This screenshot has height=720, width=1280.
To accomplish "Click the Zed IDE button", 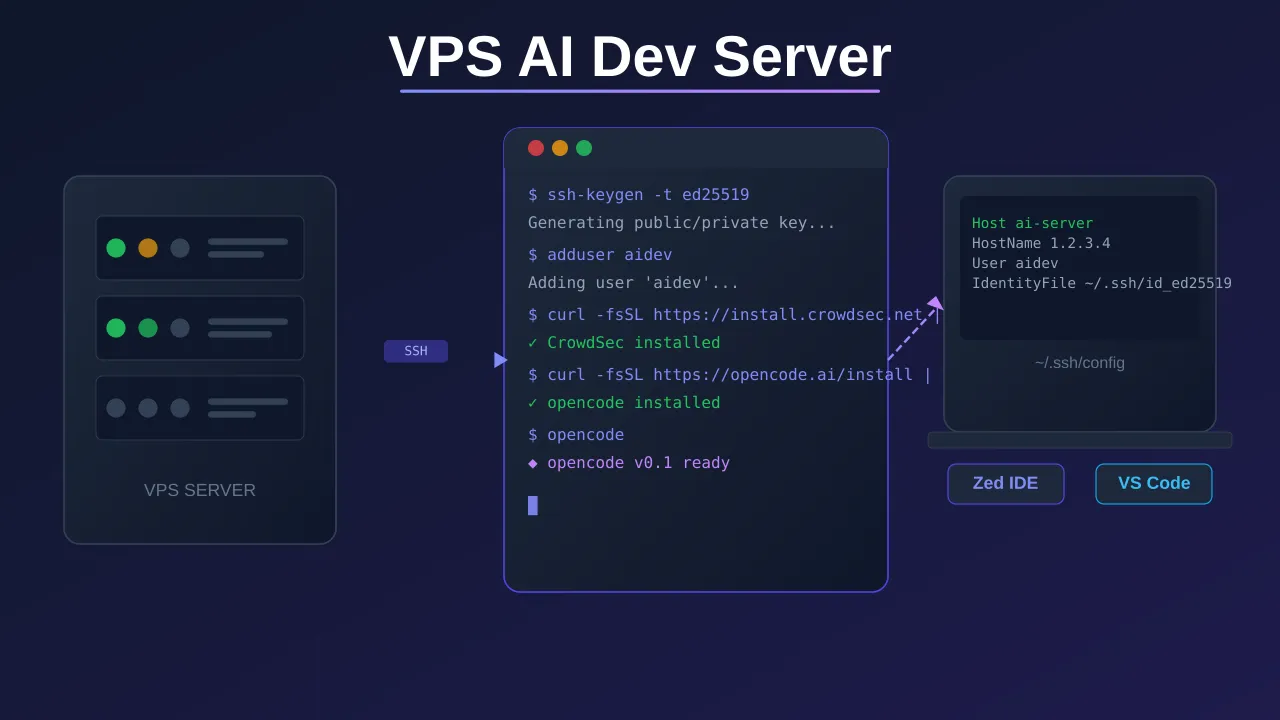I will pyautogui.click(x=1006, y=484).
